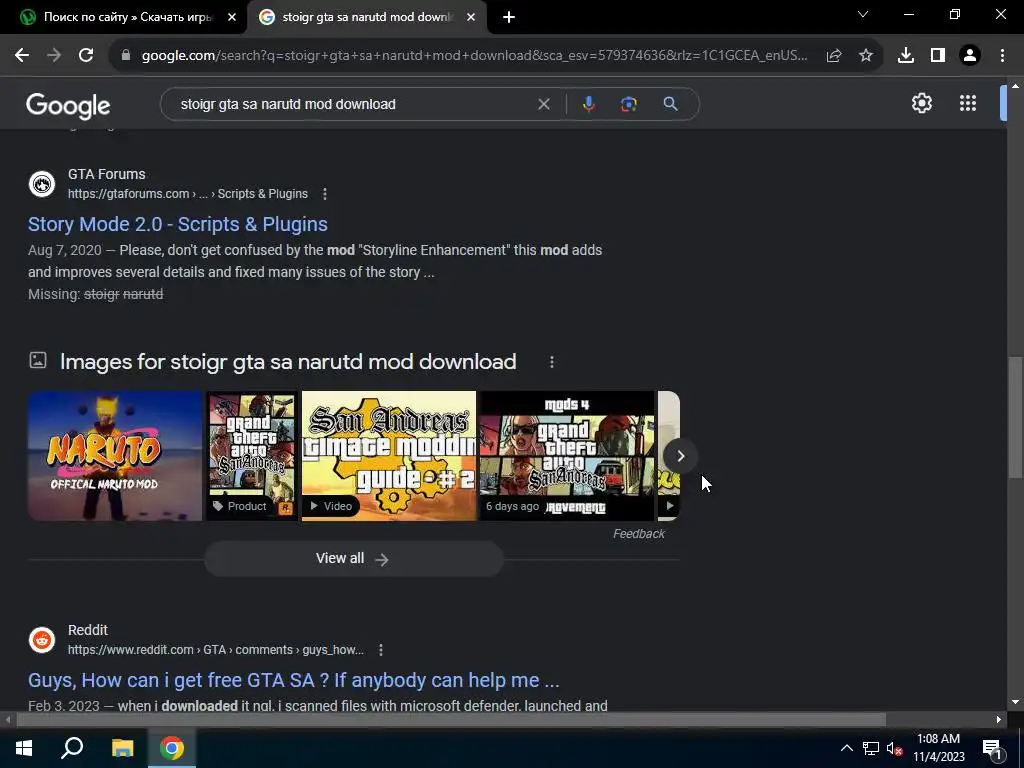Select the stoigr gta sa narutd tab
The width and height of the screenshot is (1024, 768).
[x=366, y=17]
